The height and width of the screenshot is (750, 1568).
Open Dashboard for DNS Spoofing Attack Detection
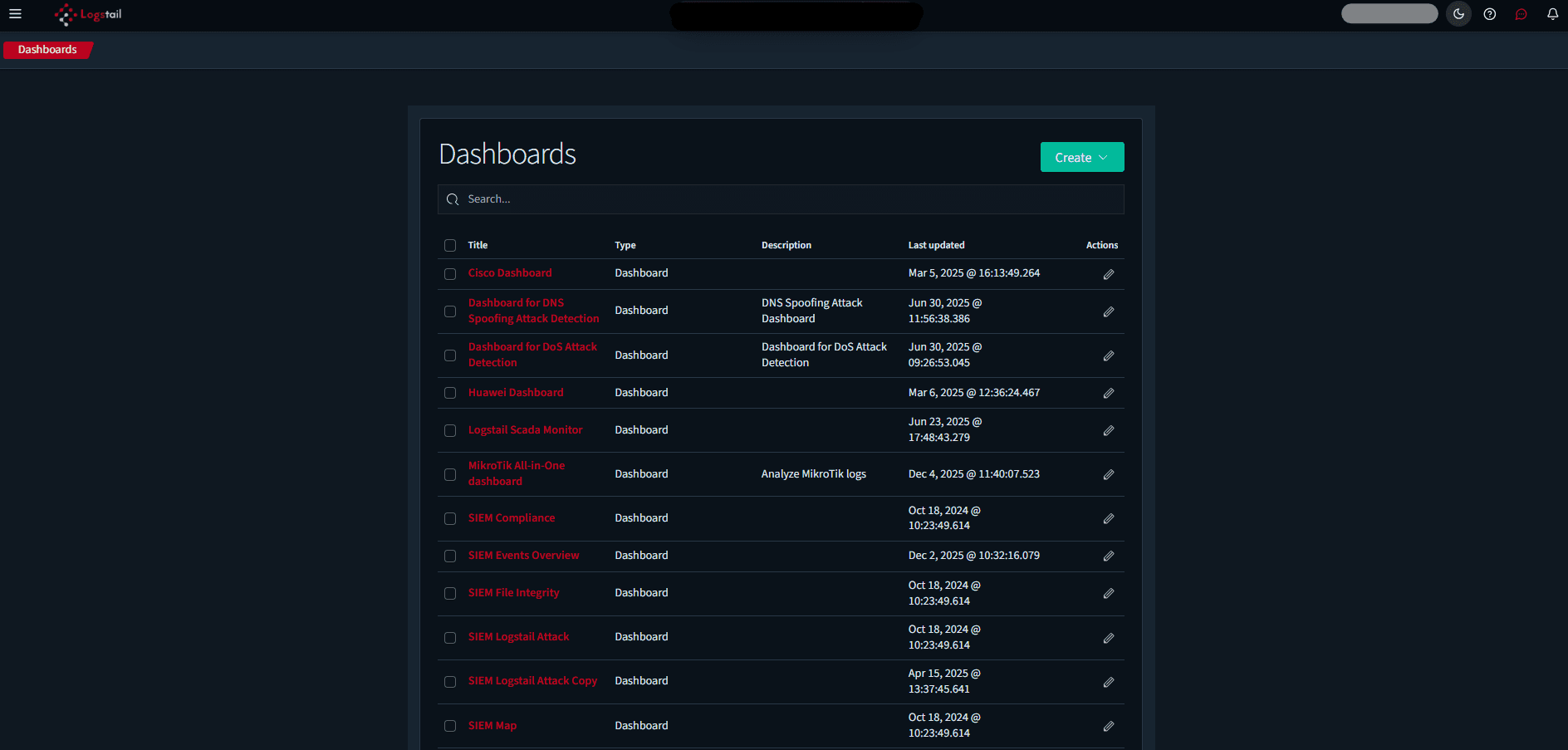click(x=533, y=311)
